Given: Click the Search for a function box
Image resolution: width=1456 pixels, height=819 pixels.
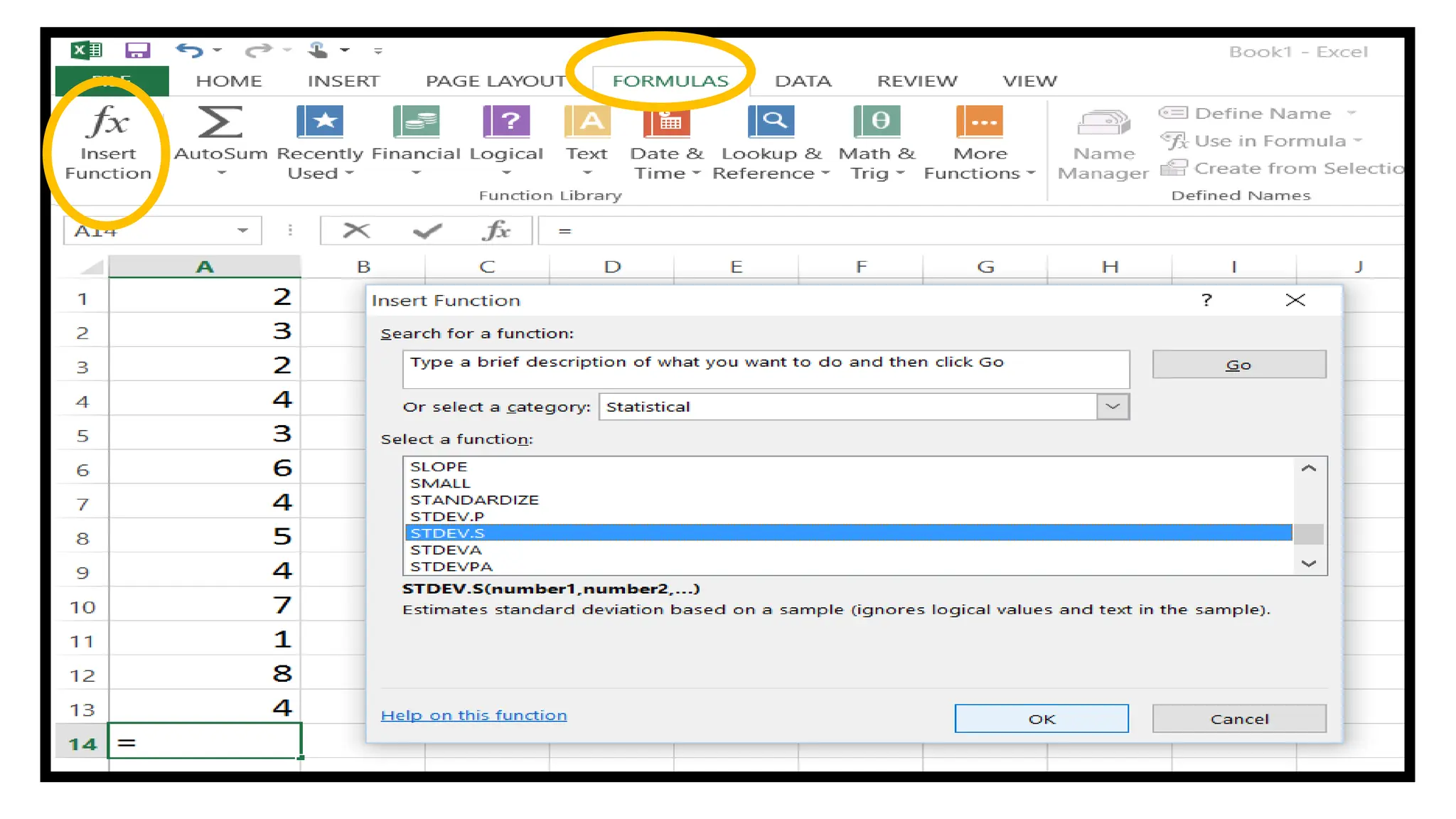Looking at the screenshot, I should 765,368.
